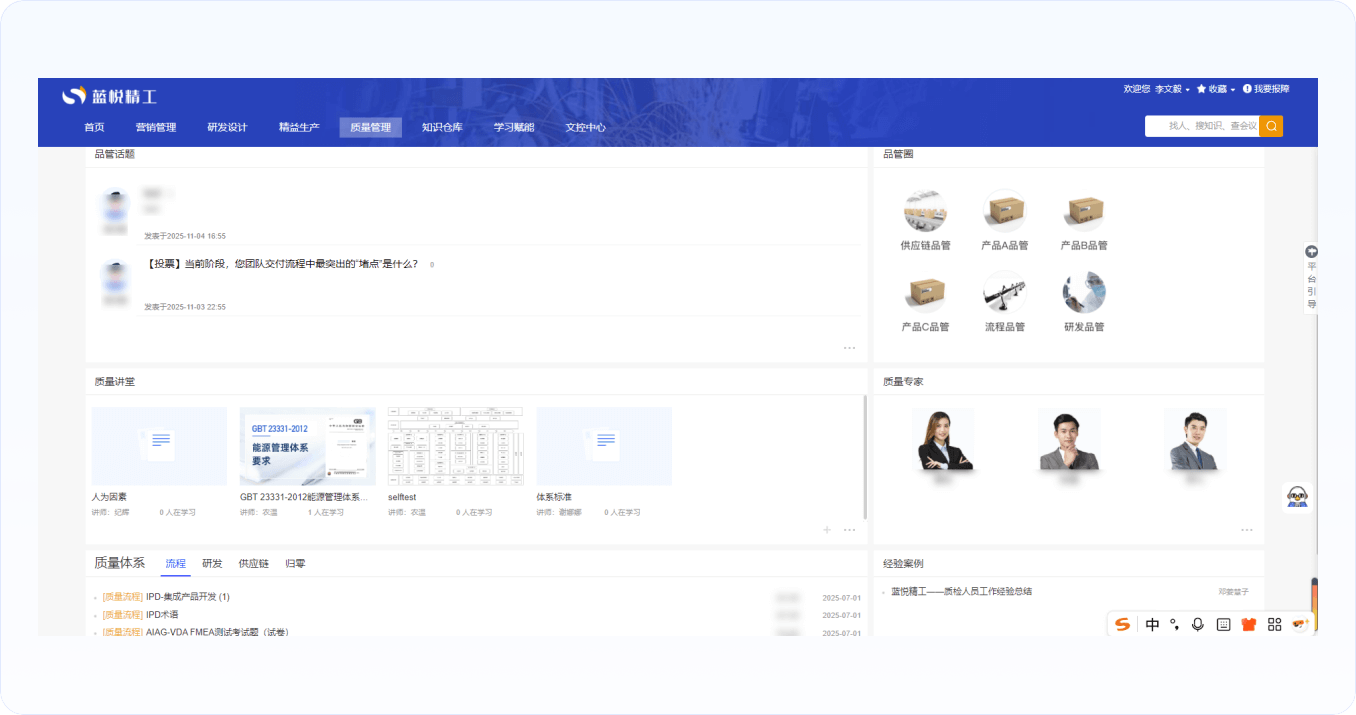
Task: Click the penguin assistant mascot icon
Action: pos(1297,496)
